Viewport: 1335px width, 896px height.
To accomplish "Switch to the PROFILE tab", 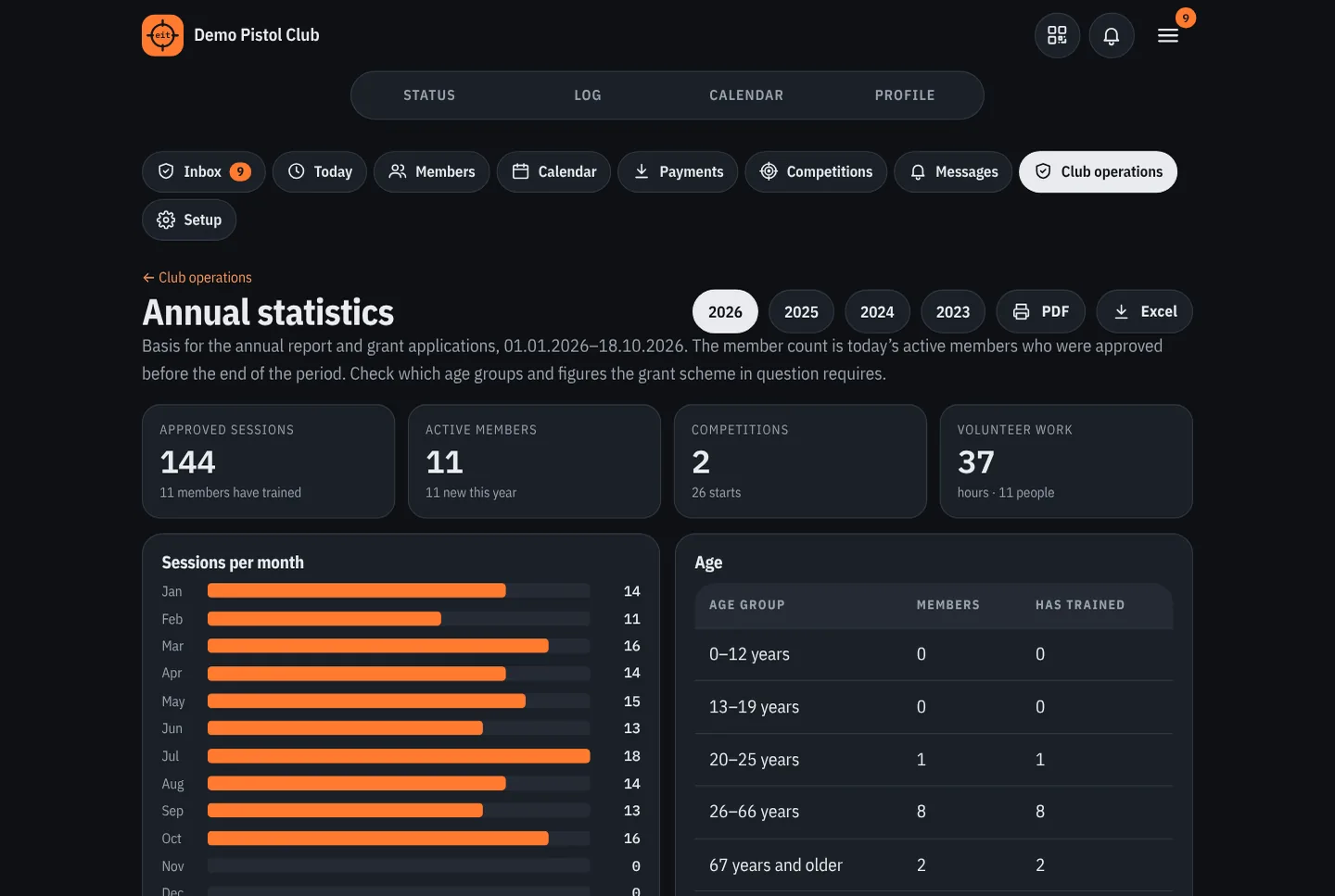I will tap(905, 95).
